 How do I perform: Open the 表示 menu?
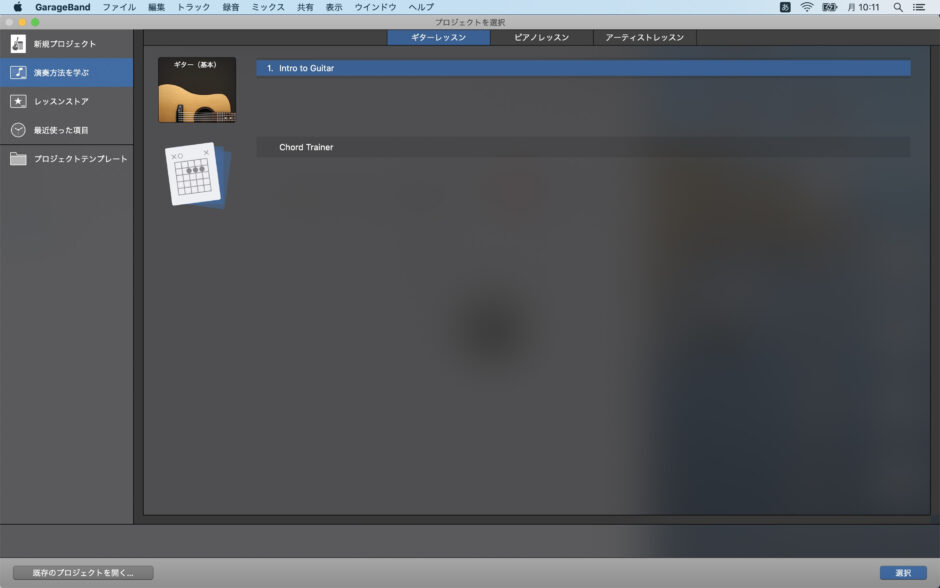tap(334, 7)
